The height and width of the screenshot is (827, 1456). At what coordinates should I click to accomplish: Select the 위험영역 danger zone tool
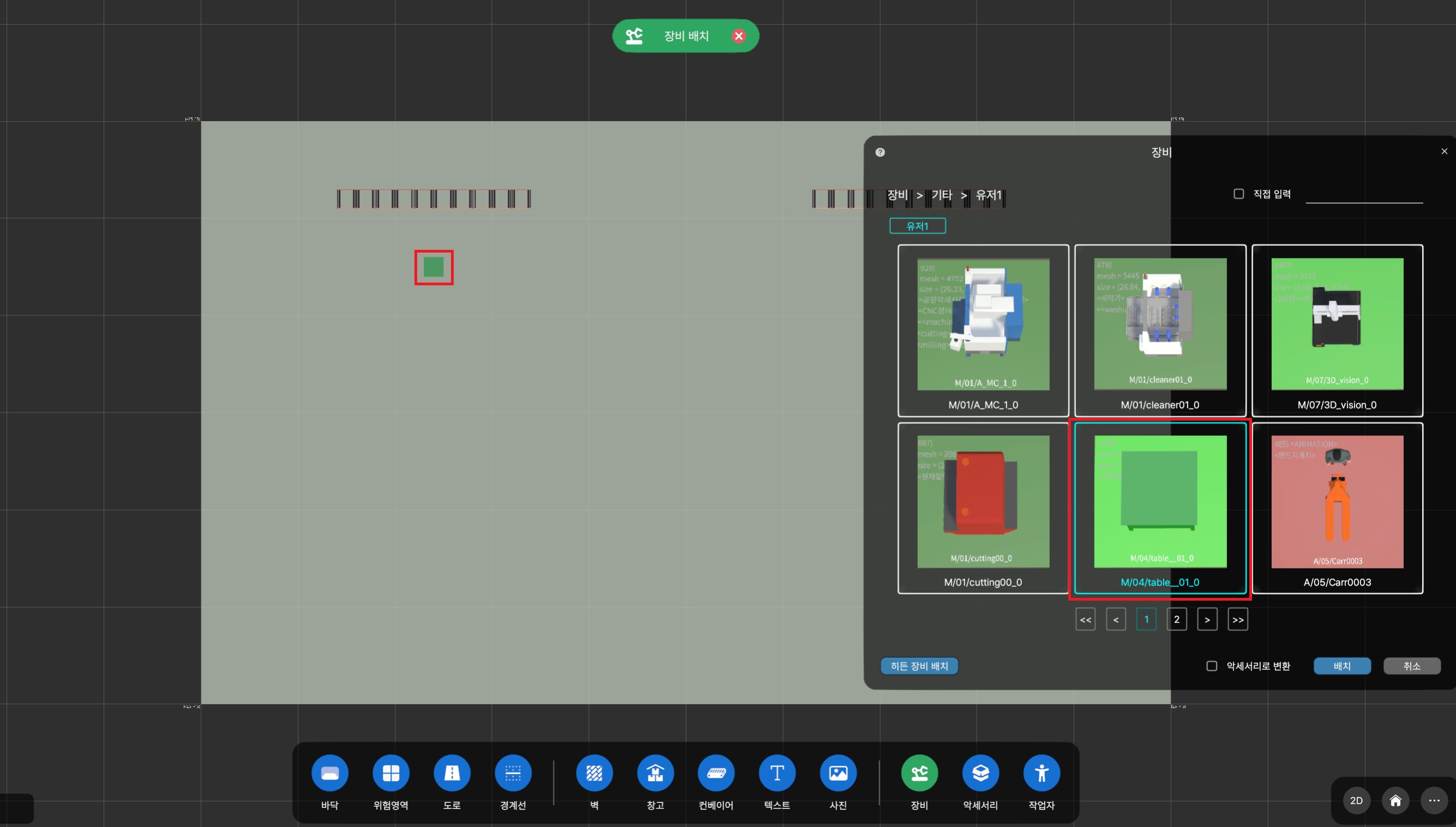pyautogui.click(x=390, y=773)
